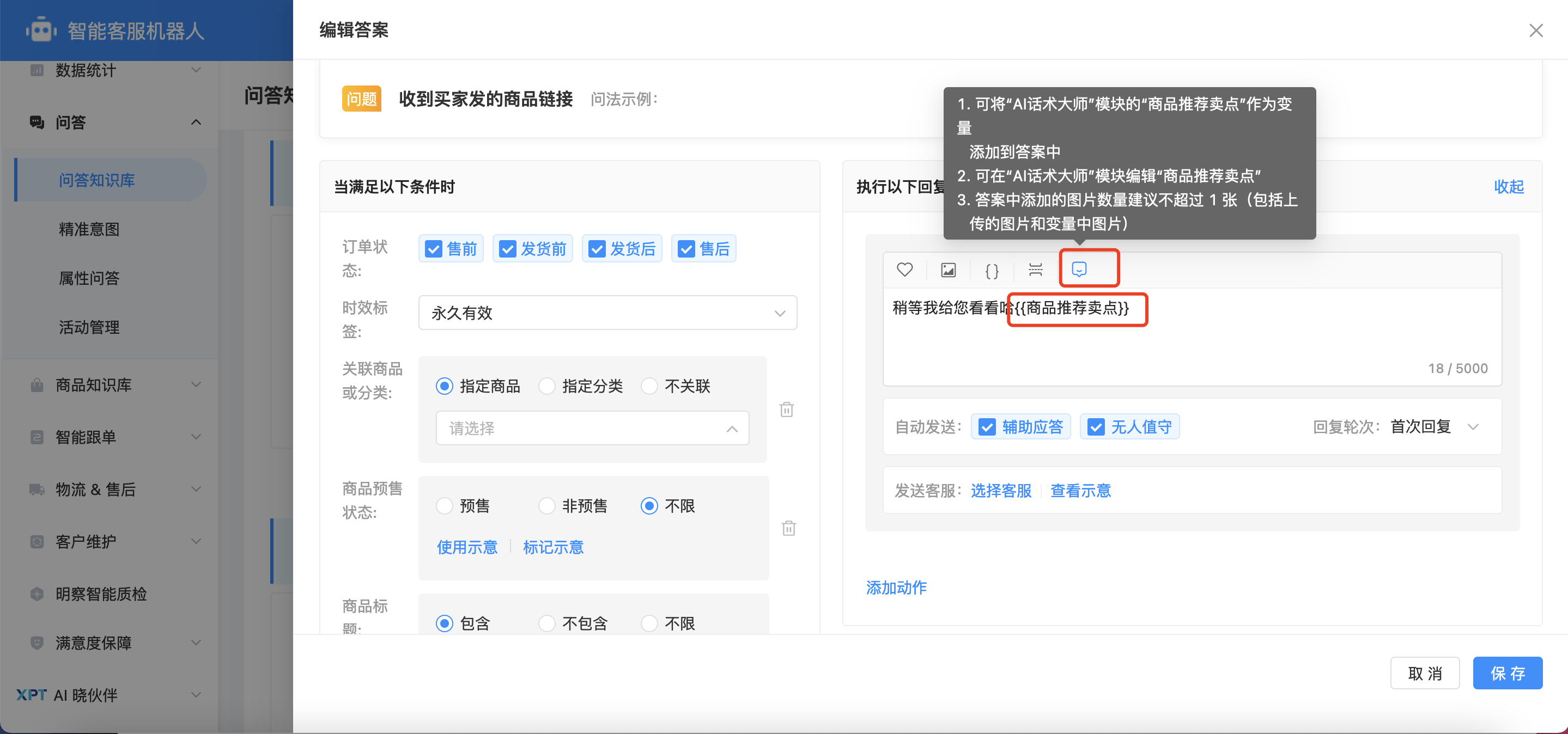Image resolution: width=1568 pixels, height=734 pixels.
Task: Expand the 商品知识库 sidebar section
Action: (196, 385)
